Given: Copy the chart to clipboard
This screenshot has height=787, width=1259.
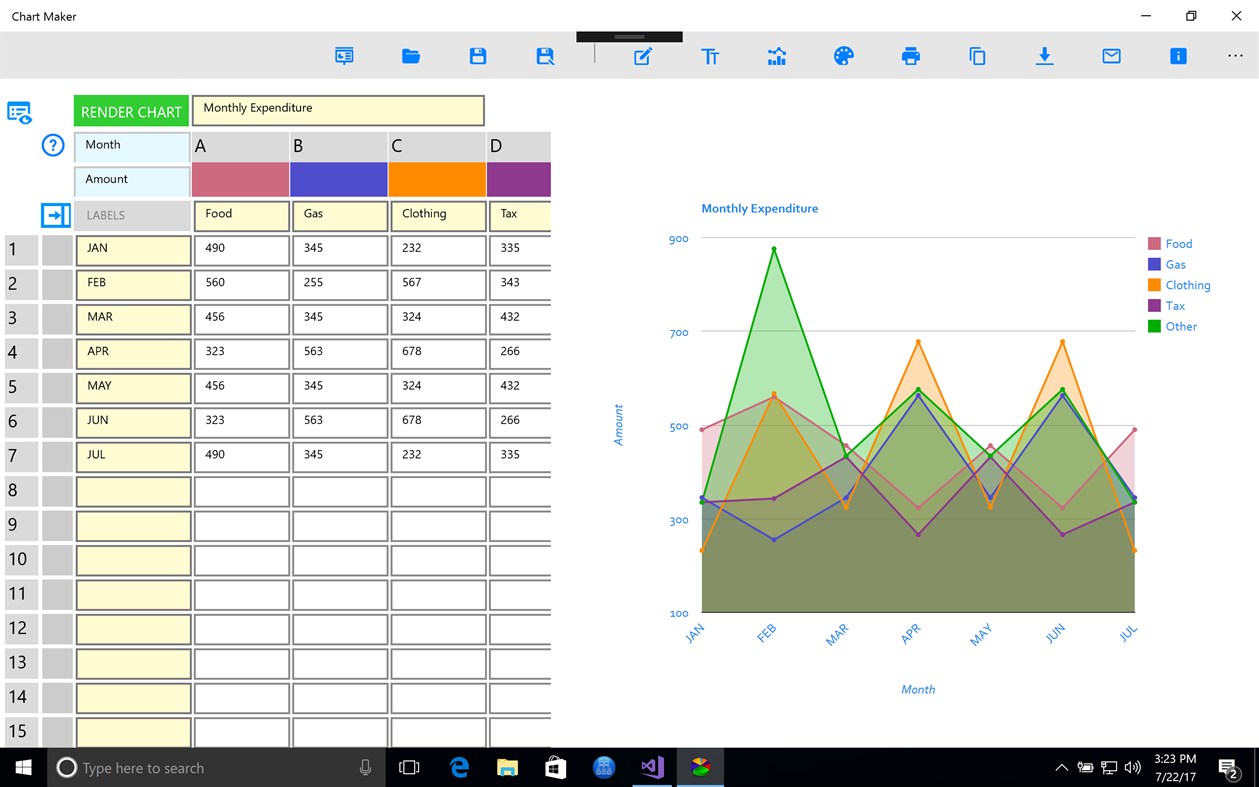Looking at the screenshot, I should (x=977, y=56).
